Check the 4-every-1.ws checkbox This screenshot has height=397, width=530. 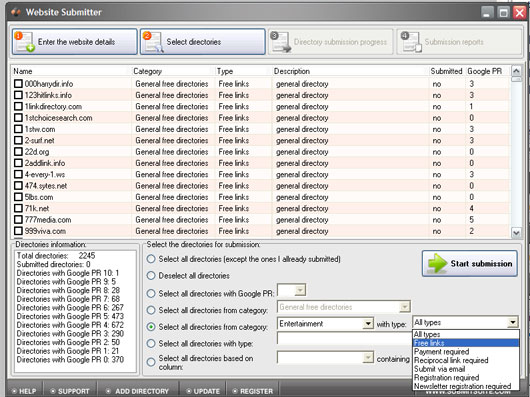tap(18, 174)
